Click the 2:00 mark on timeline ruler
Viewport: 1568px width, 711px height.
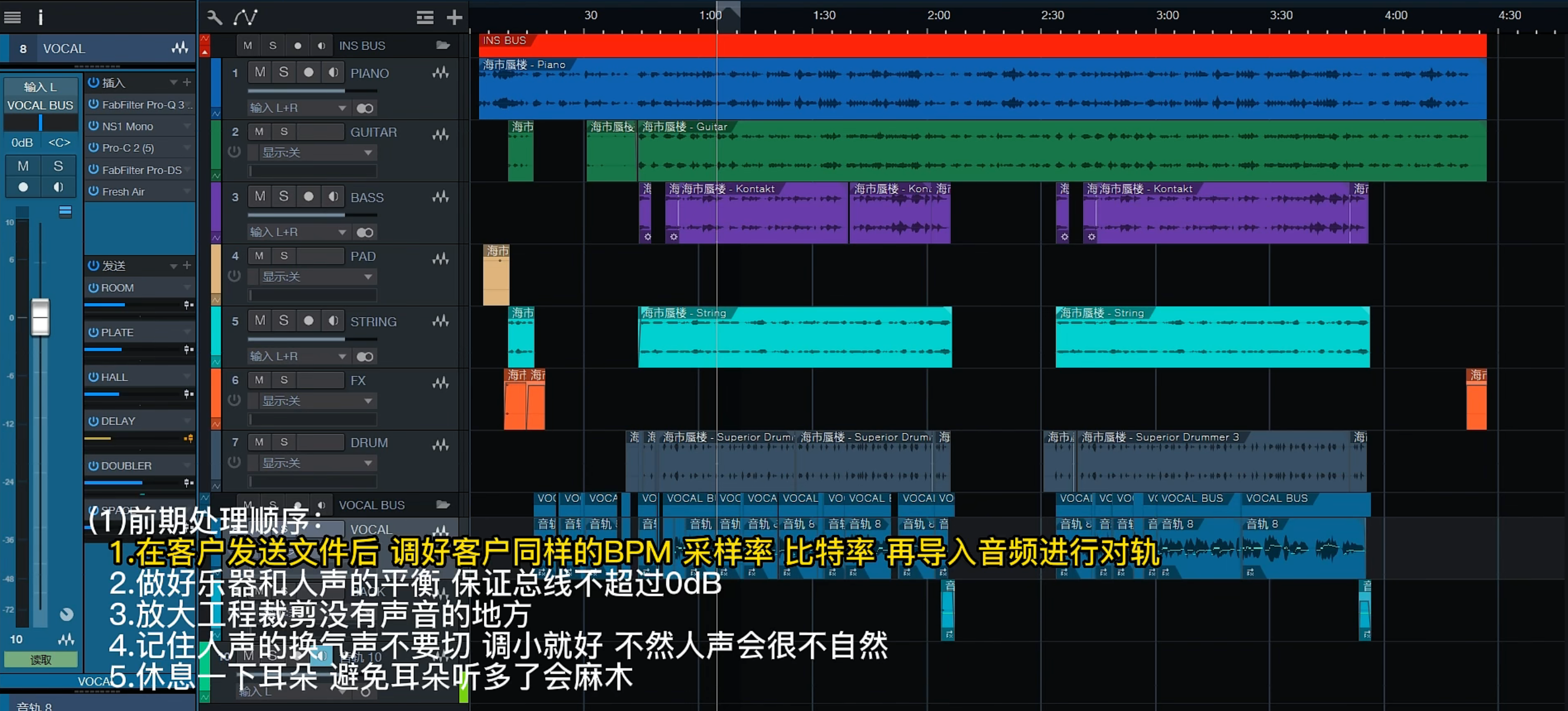(938, 16)
